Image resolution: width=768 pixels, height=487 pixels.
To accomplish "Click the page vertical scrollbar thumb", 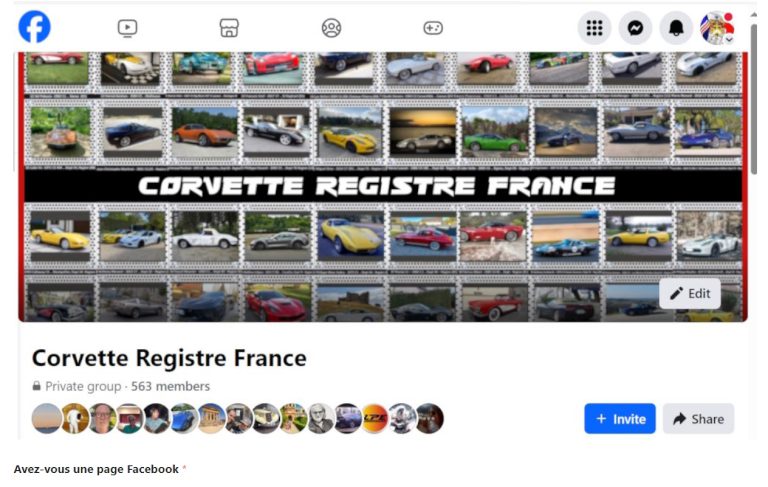I will pyautogui.click(x=754, y=98).
